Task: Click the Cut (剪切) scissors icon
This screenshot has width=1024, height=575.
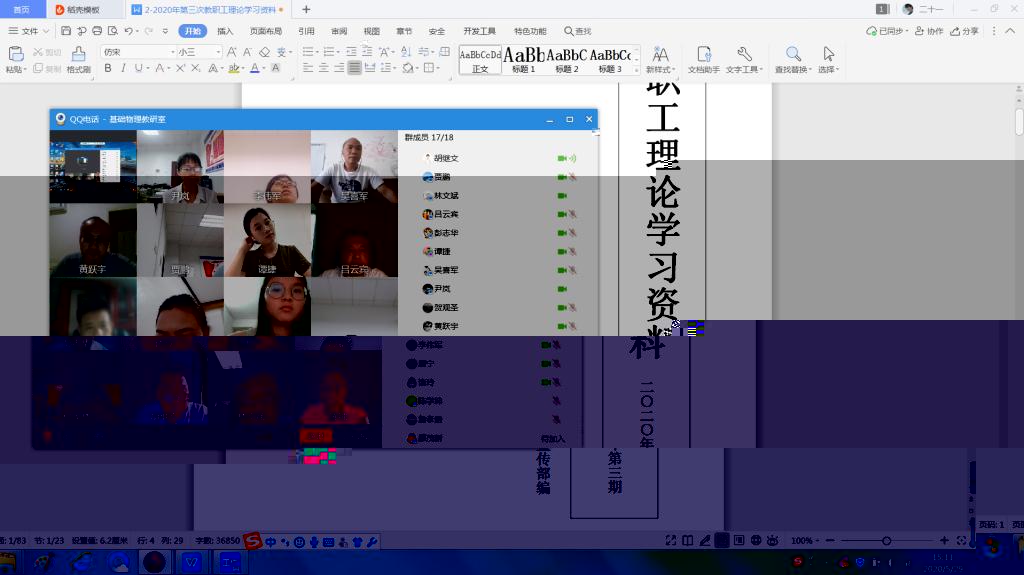Action: (x=38, y=52)
